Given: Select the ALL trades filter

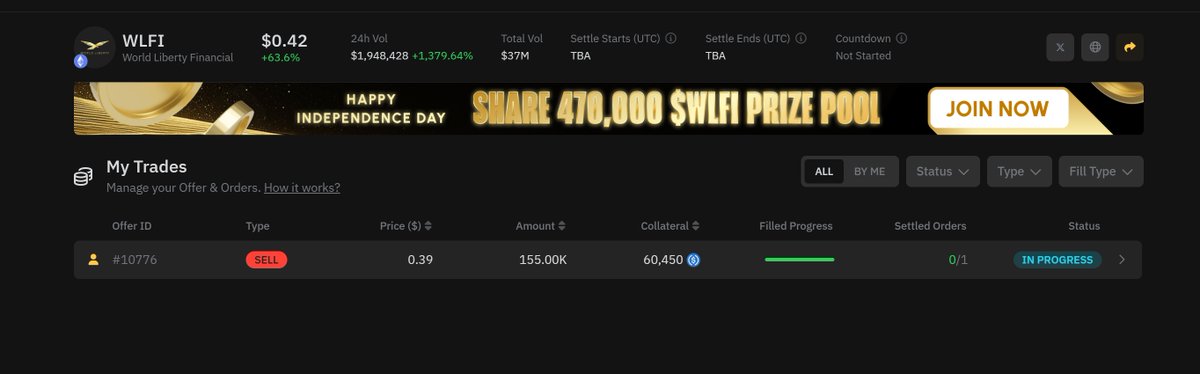Looking at the screenshot, I should [824, 171].
